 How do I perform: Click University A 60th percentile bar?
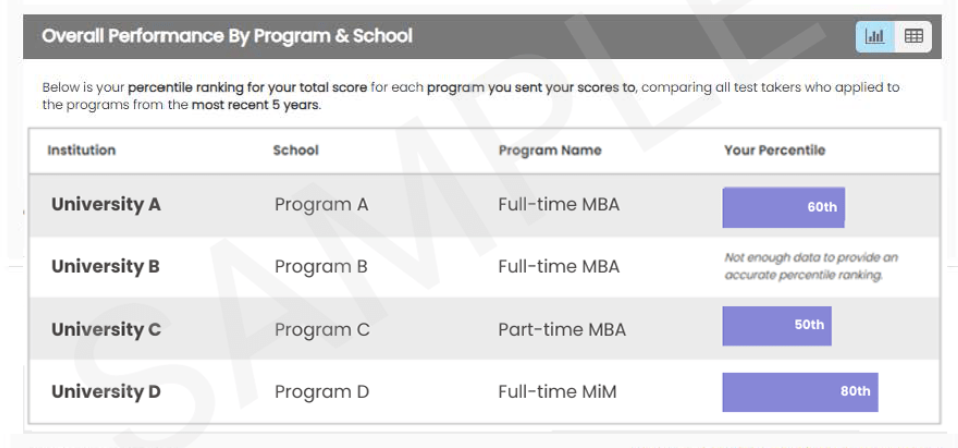pyautogui.click(x=783, y=207)
